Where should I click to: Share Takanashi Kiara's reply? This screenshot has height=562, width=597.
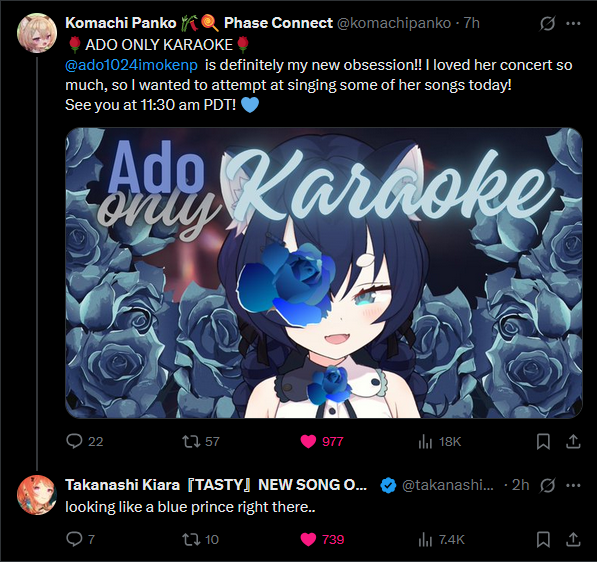tap(573, 540)
